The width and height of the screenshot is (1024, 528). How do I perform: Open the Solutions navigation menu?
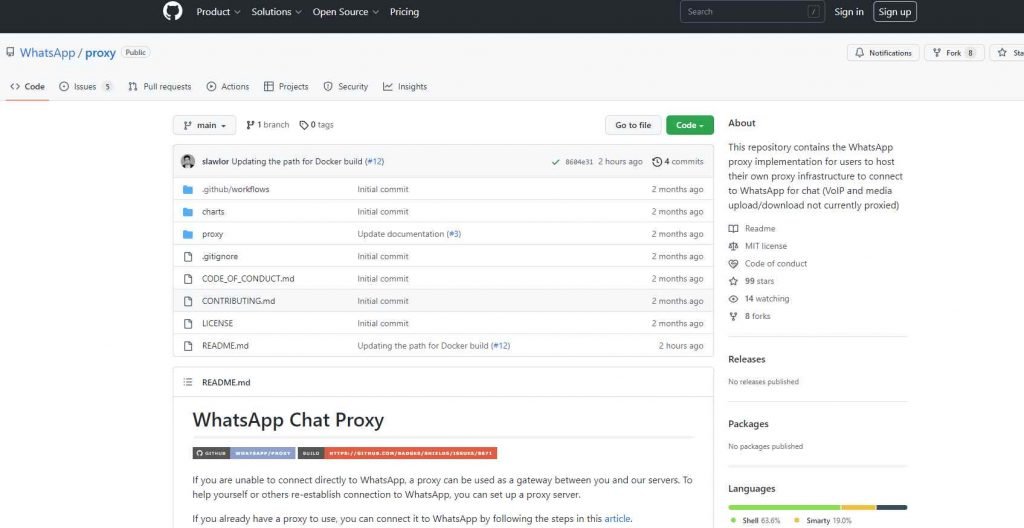276,12
